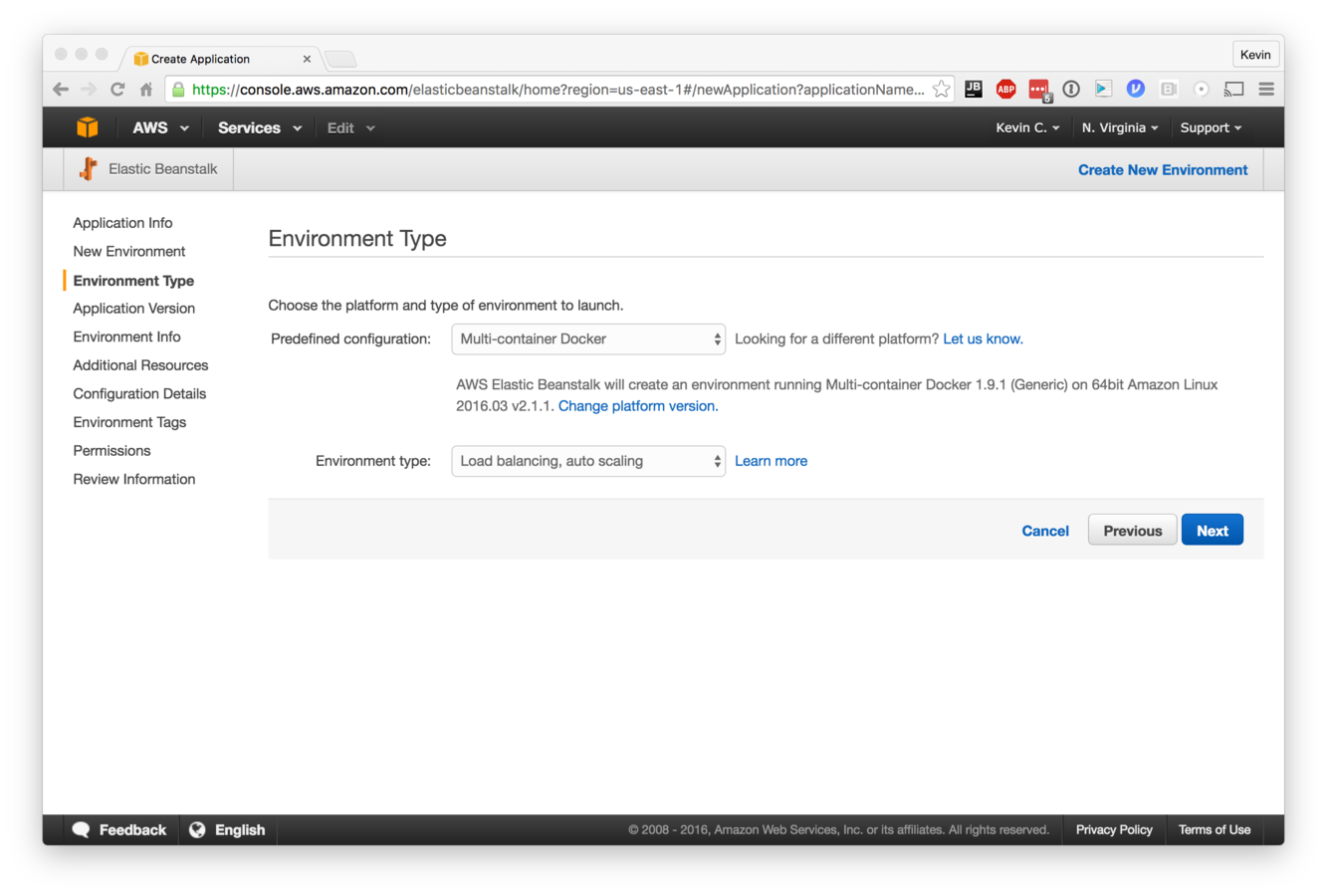This screenshot has height=896, width=1327.
Task: Select the Create Application browser tab
Action: click(x=221, y=59)
